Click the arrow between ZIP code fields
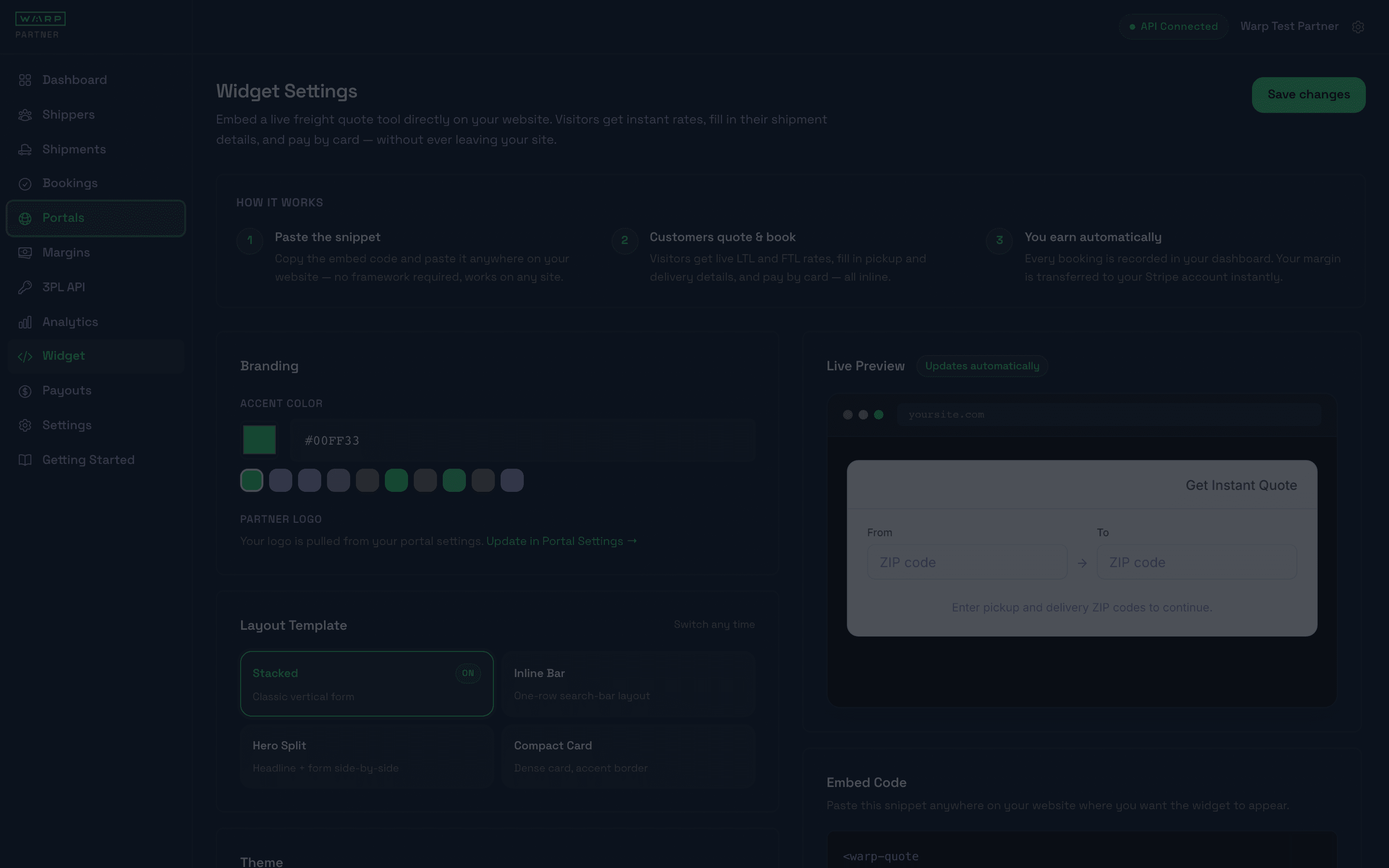Viewport: 1389px width, 868px height. point(1082,563)
